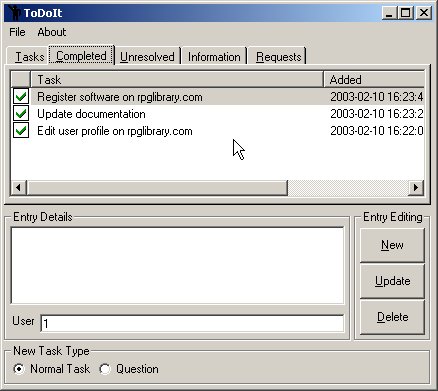Click the date 2003-02-10 16:23:4 cell

[x=377, y=97]
